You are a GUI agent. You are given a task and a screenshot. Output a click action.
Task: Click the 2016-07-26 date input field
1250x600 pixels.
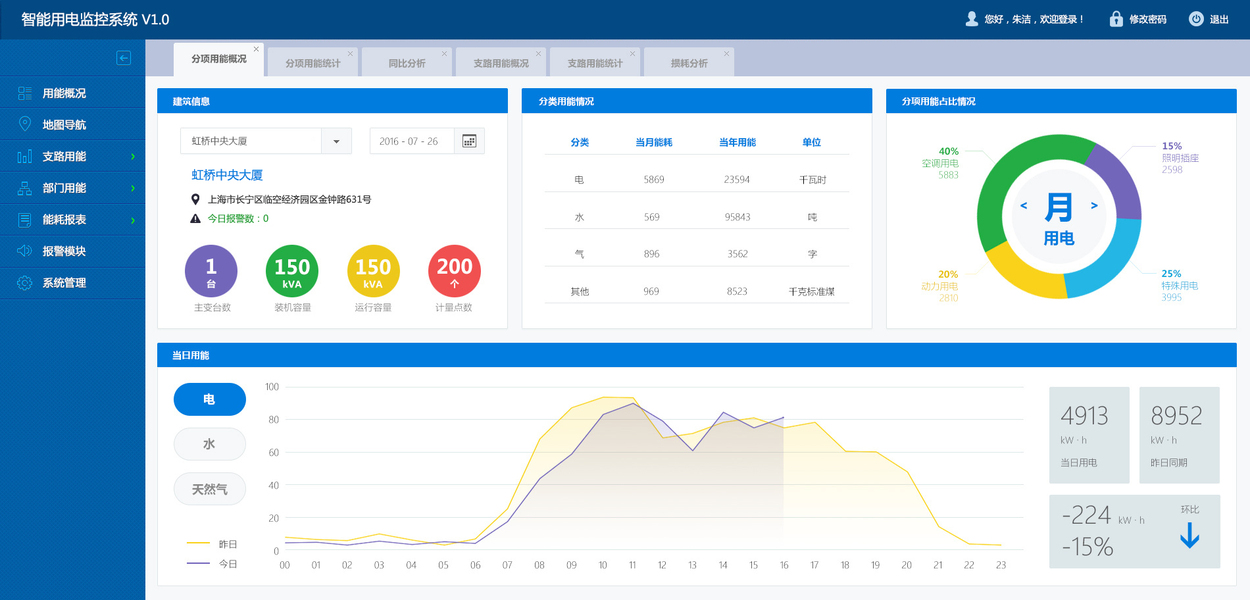click(412, 141)
